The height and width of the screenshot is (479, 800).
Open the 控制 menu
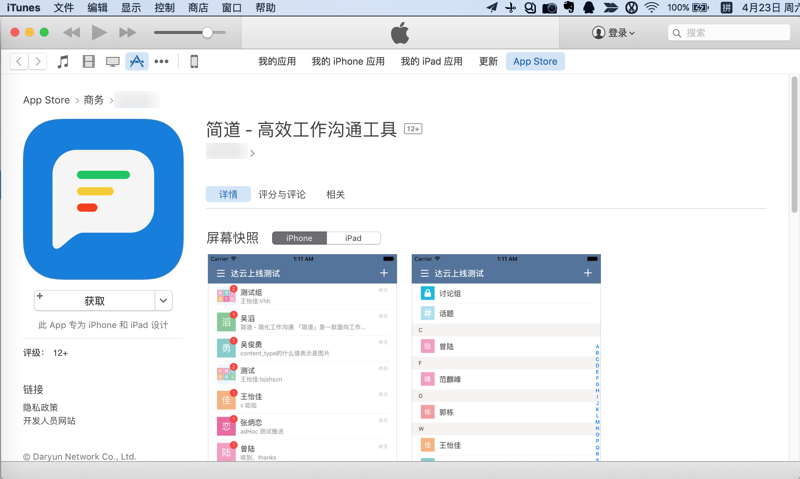tap(165, 8)
